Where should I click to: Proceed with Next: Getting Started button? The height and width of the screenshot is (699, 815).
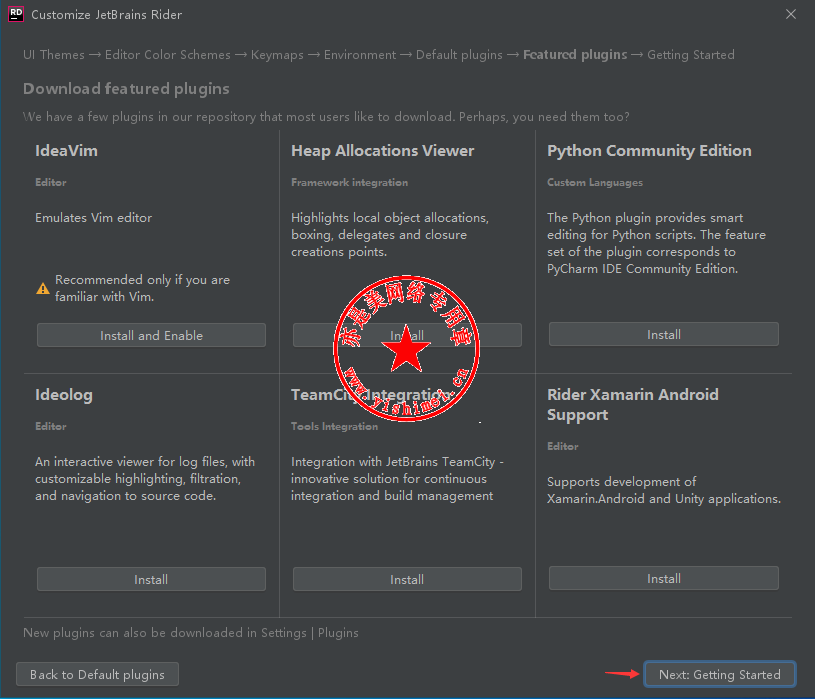[x=719, y=674]
